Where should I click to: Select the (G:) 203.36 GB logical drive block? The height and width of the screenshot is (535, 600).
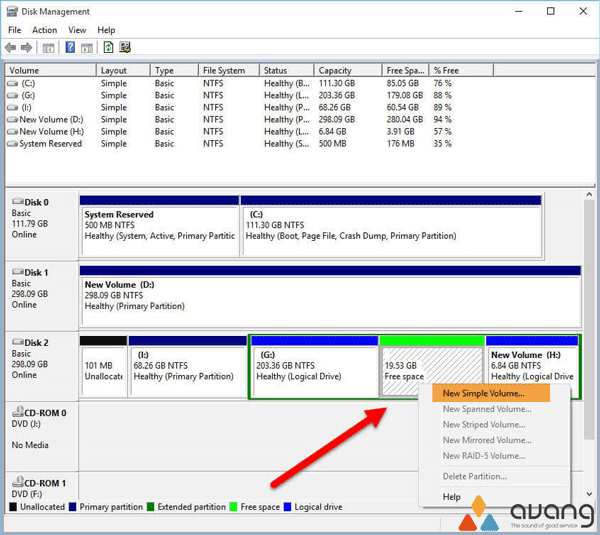(313, 370)
